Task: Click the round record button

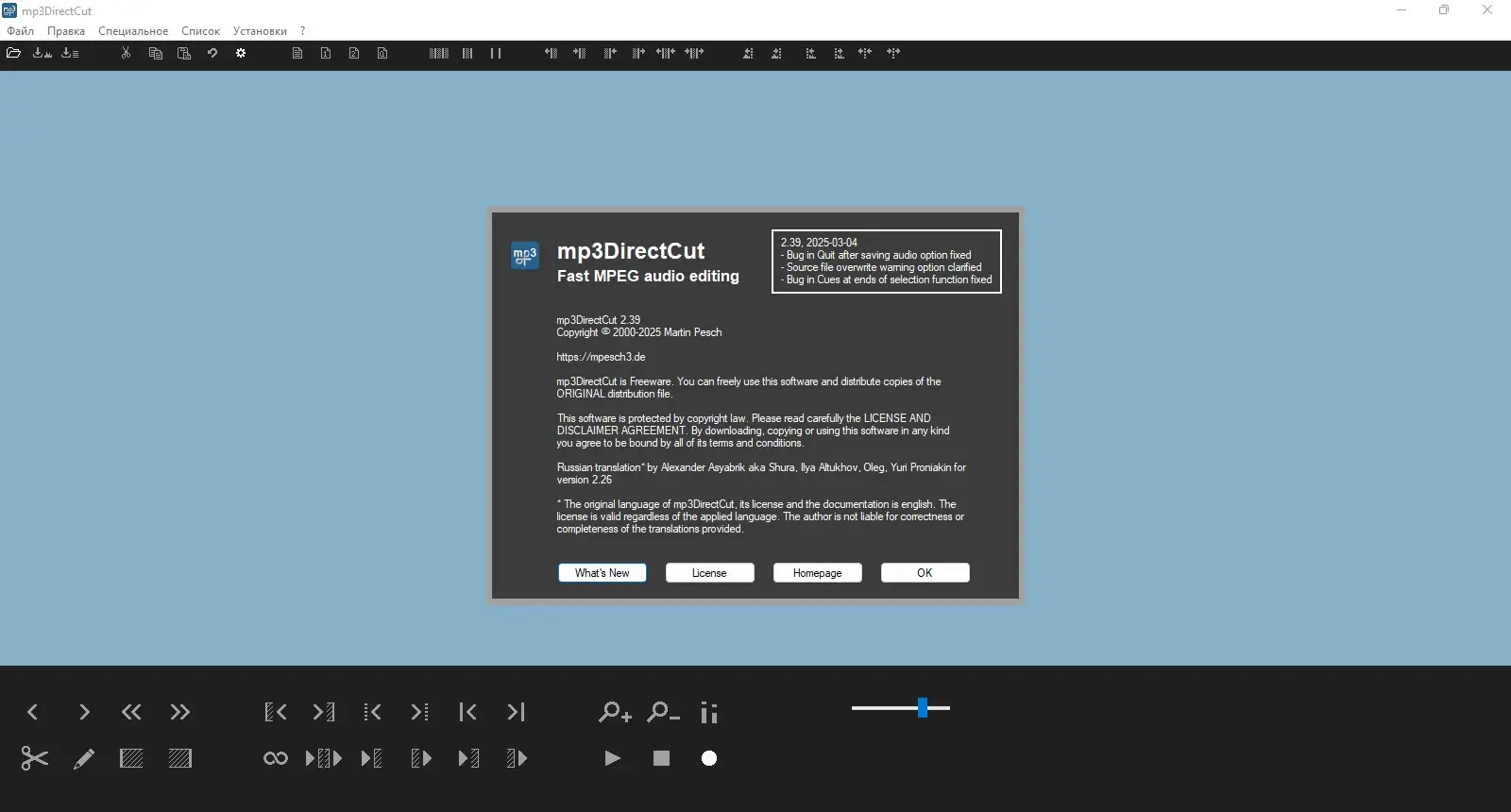Action: pos(709,758)
